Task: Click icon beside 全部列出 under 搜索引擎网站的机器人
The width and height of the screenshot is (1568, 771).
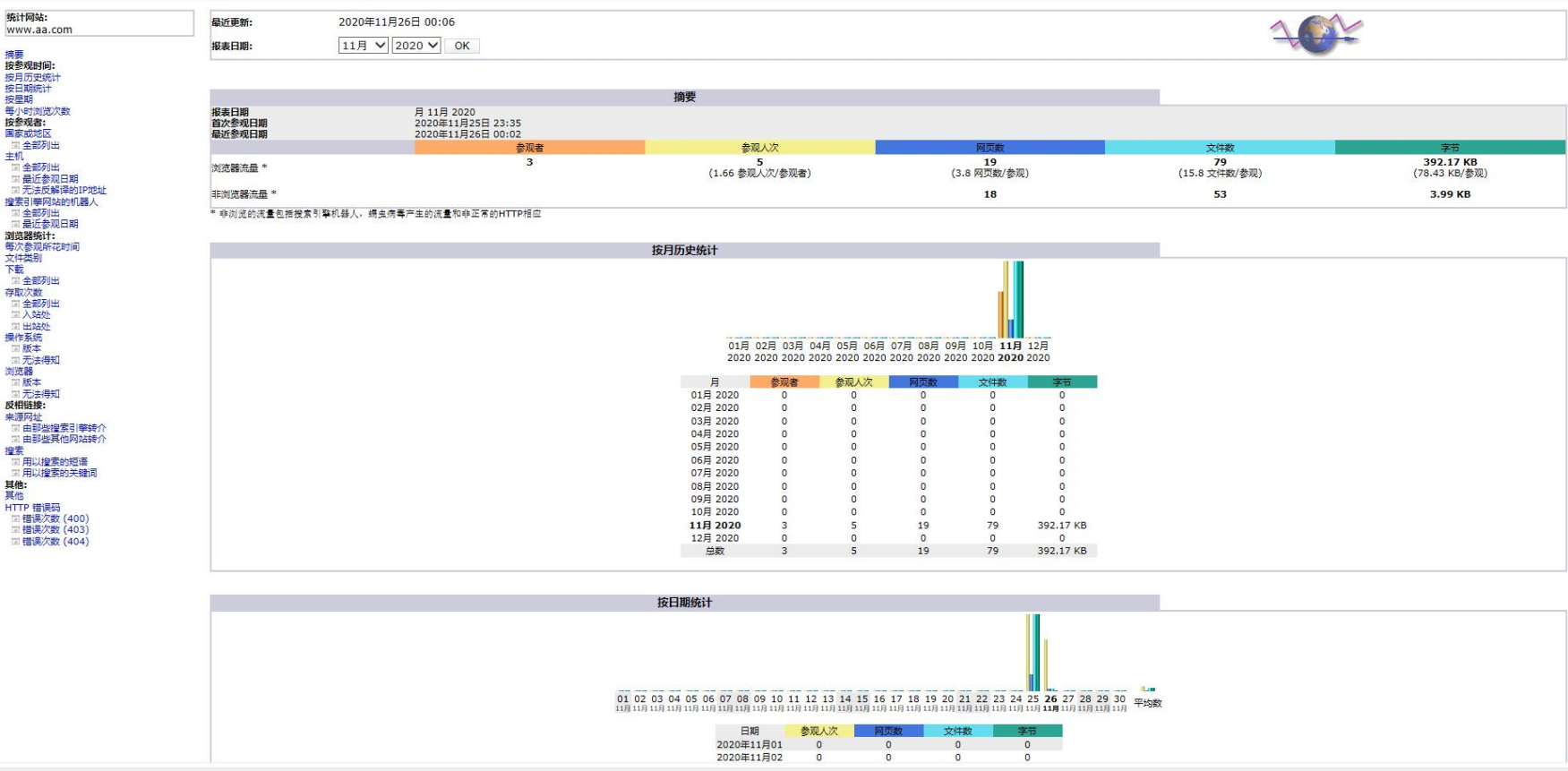Action: [x=15, y=213]
